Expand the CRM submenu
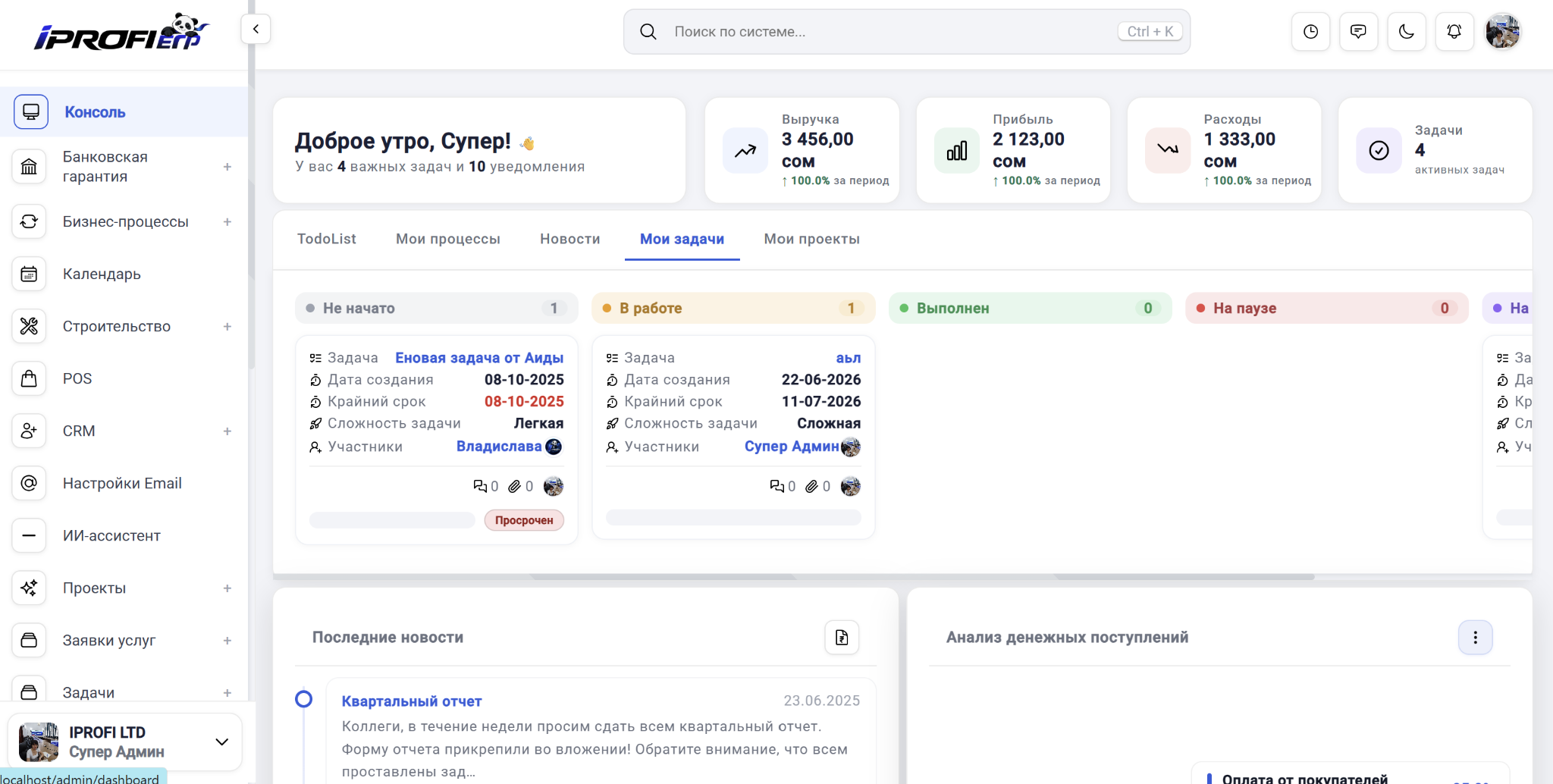The image size is (1553, 784). 227,431
